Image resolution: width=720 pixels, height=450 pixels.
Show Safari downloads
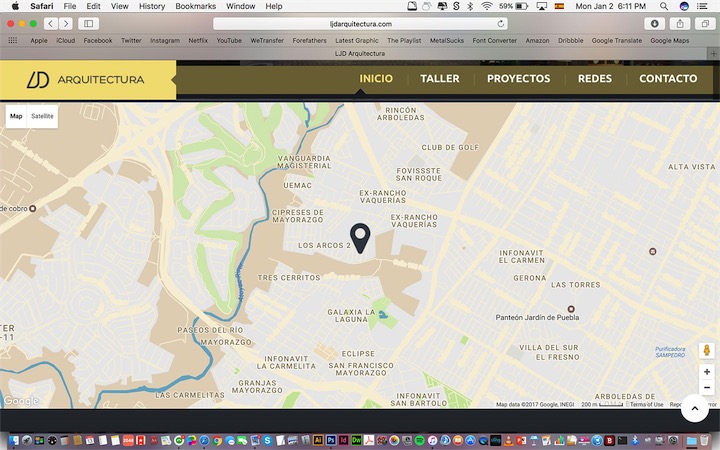click(x=655, y=23)
